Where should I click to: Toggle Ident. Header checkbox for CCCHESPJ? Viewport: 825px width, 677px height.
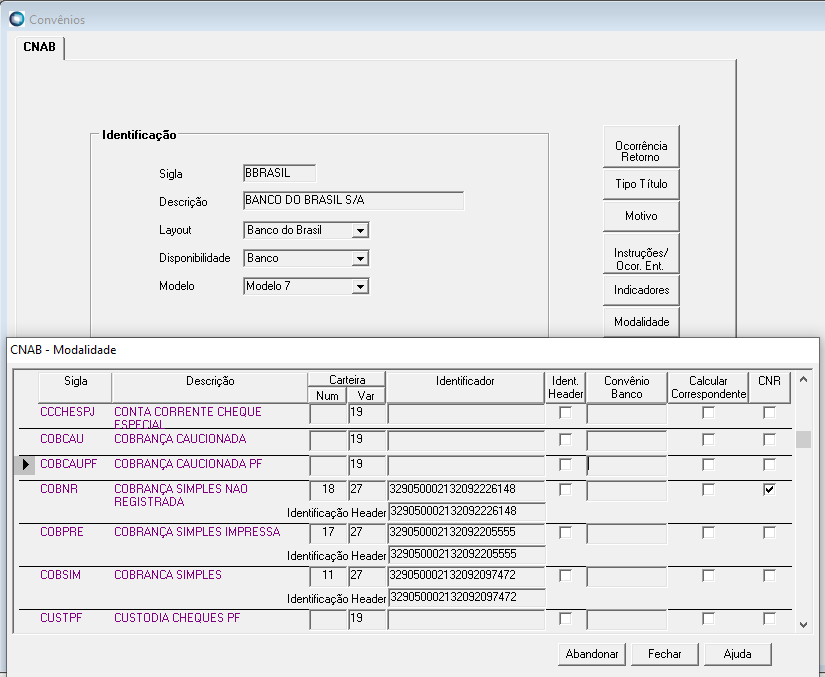(565, 413)
